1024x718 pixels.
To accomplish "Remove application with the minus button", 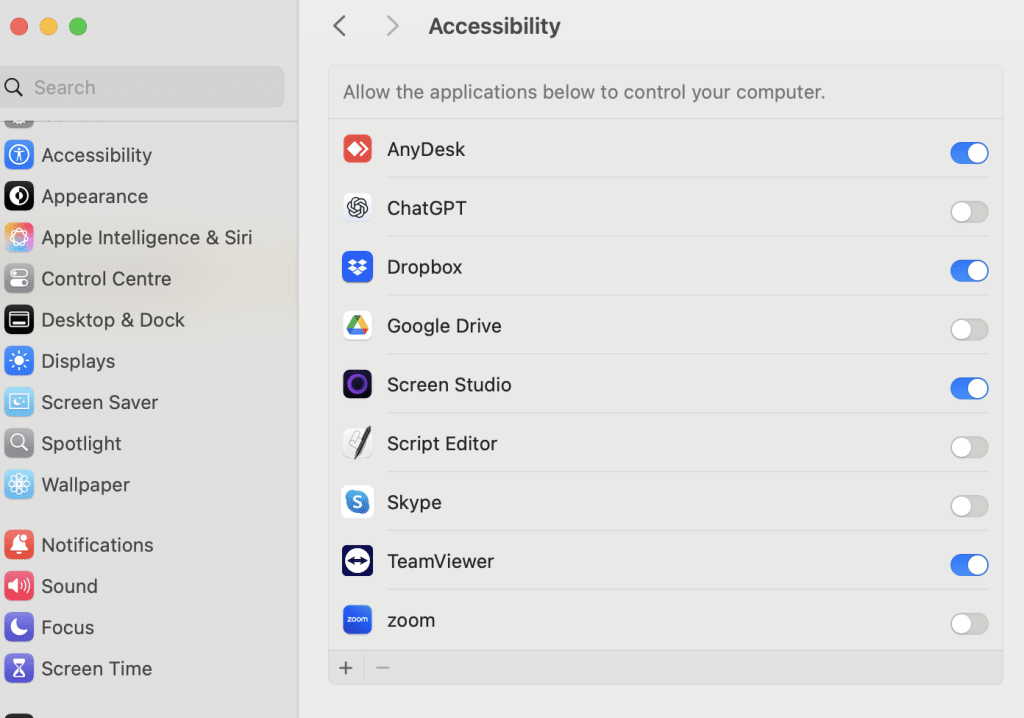I will [383, 668].
